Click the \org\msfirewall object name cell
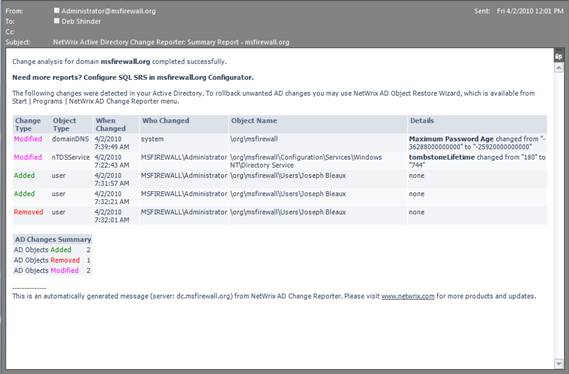Screen dimensions: 569x374 254,139
